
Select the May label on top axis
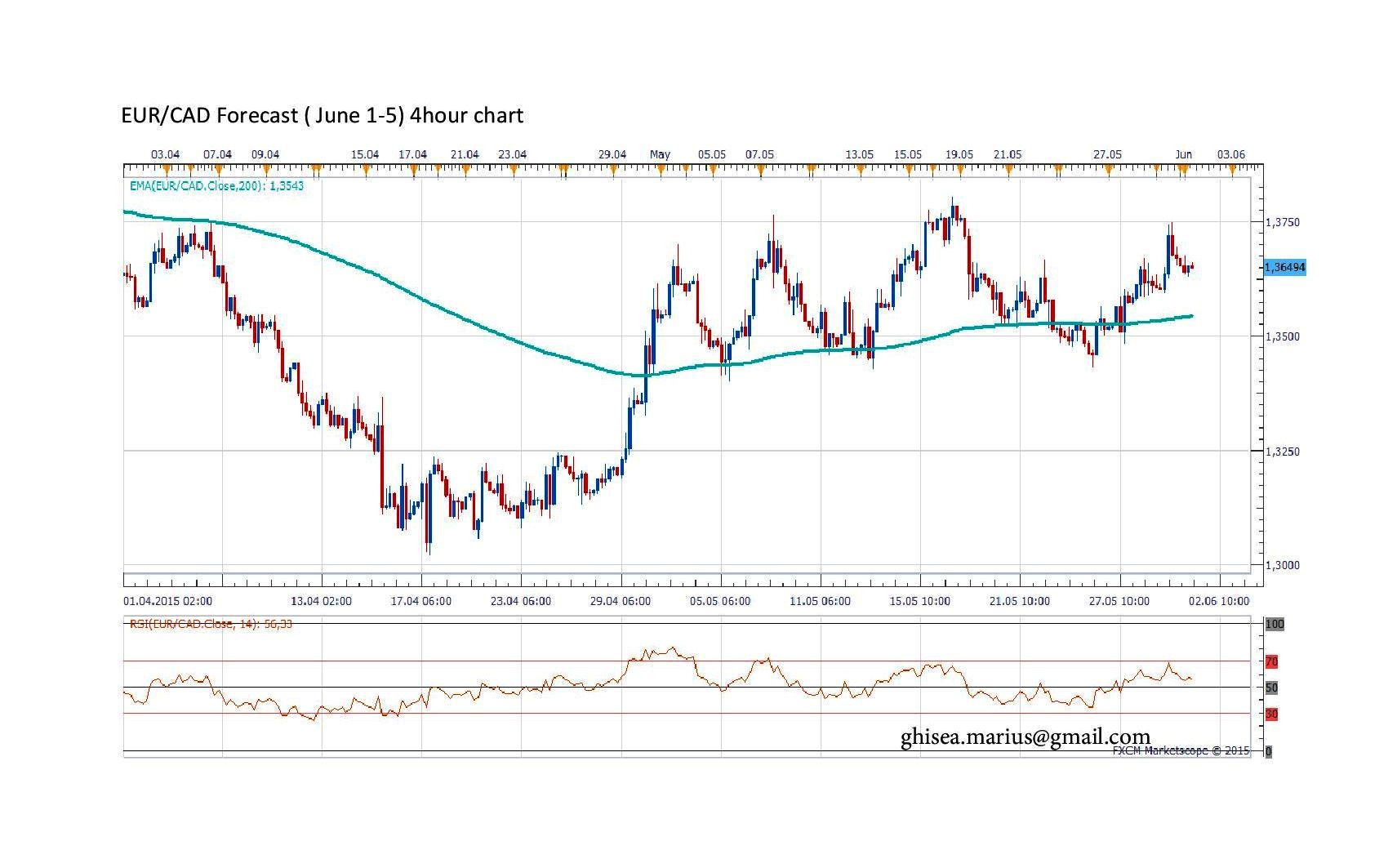660,154
